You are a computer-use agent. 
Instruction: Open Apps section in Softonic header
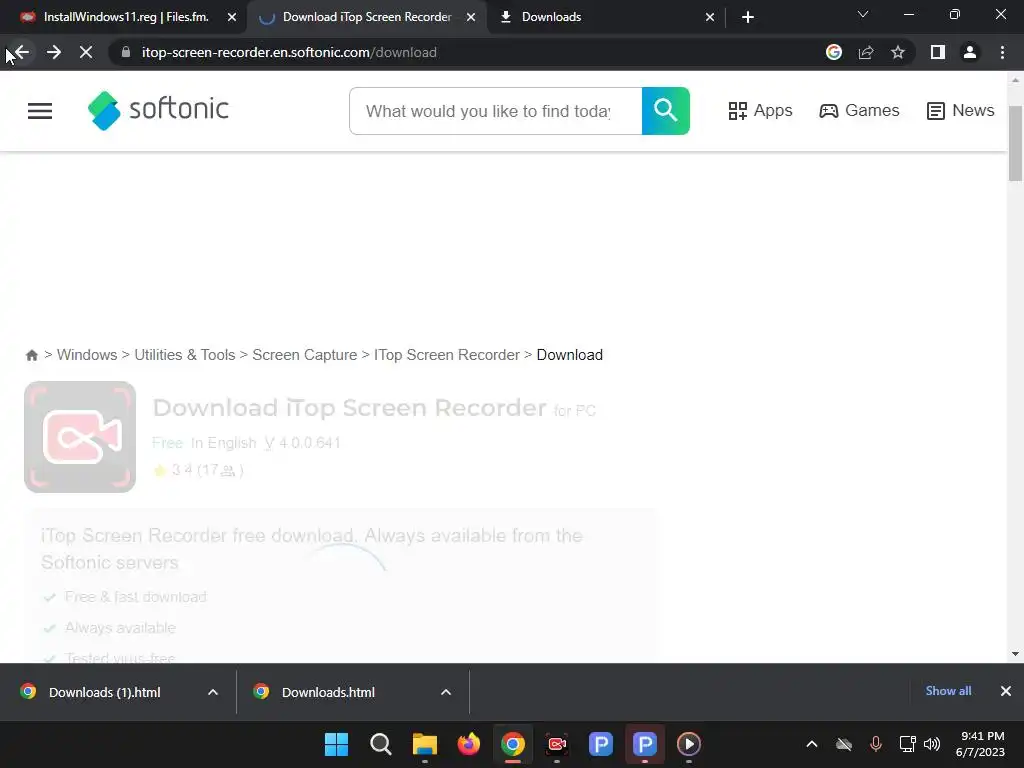pos(760,110)
